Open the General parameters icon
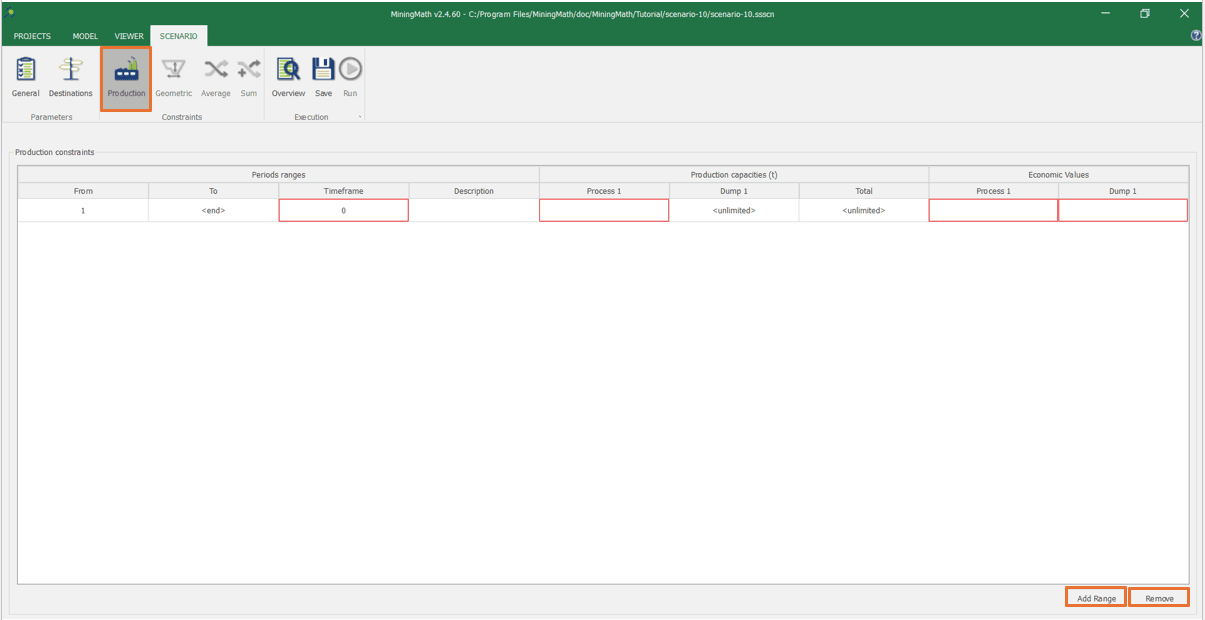The width and height of the screenshot is (1205, 620). (25, 77)
